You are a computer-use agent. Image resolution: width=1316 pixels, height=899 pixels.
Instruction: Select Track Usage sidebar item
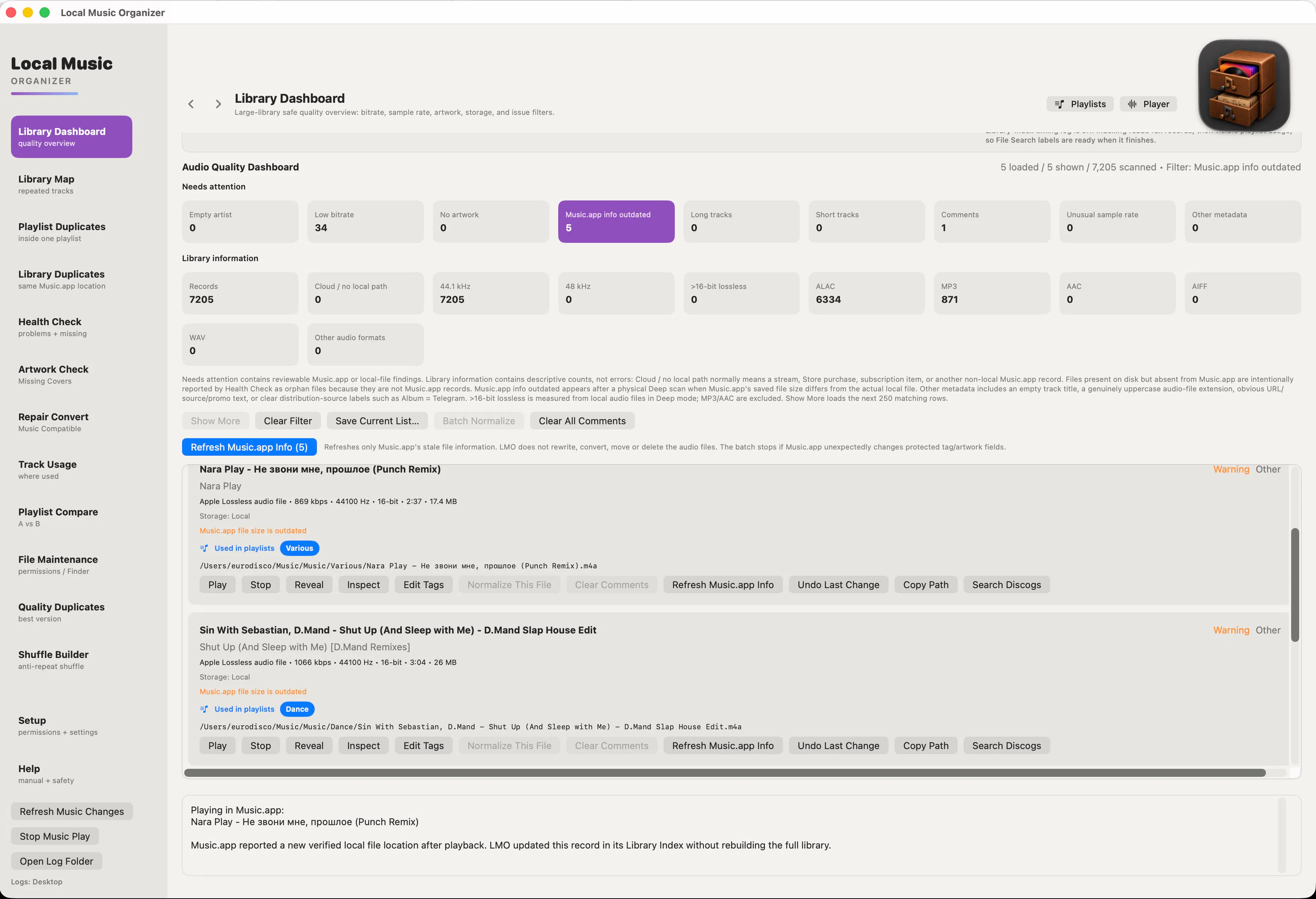click(x=71, y=470)
